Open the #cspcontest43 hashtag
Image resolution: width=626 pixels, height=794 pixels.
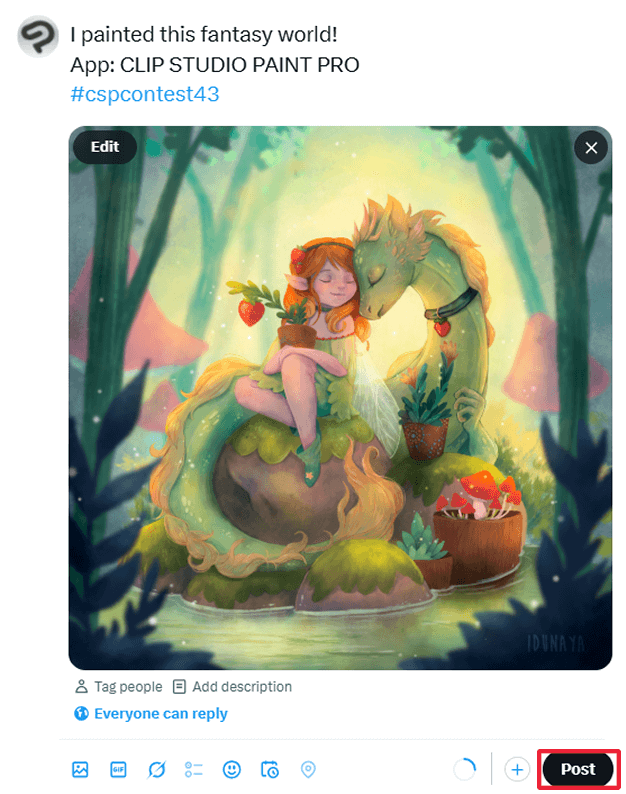click(x=145, y=94)
